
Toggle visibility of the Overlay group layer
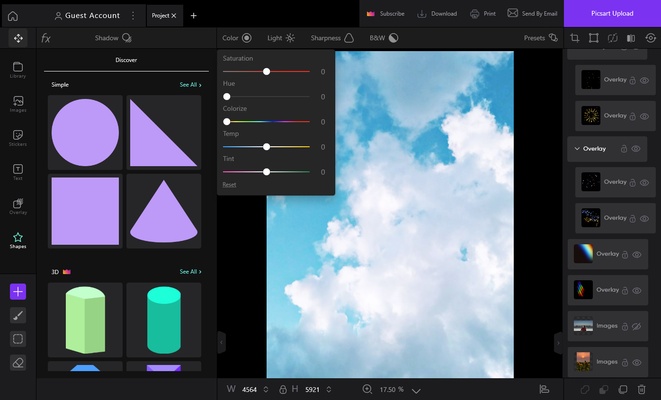point(636,149)
